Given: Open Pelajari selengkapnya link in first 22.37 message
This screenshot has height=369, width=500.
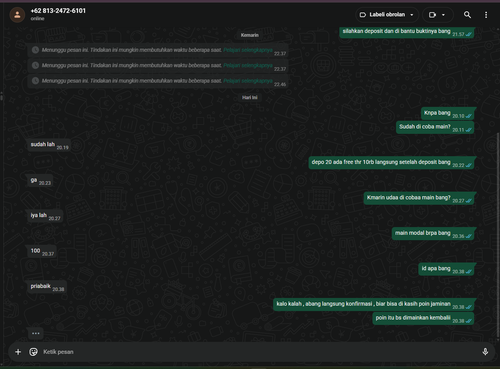Looking at the screenshot, I should pyautogui.click(x=248, y=50).
